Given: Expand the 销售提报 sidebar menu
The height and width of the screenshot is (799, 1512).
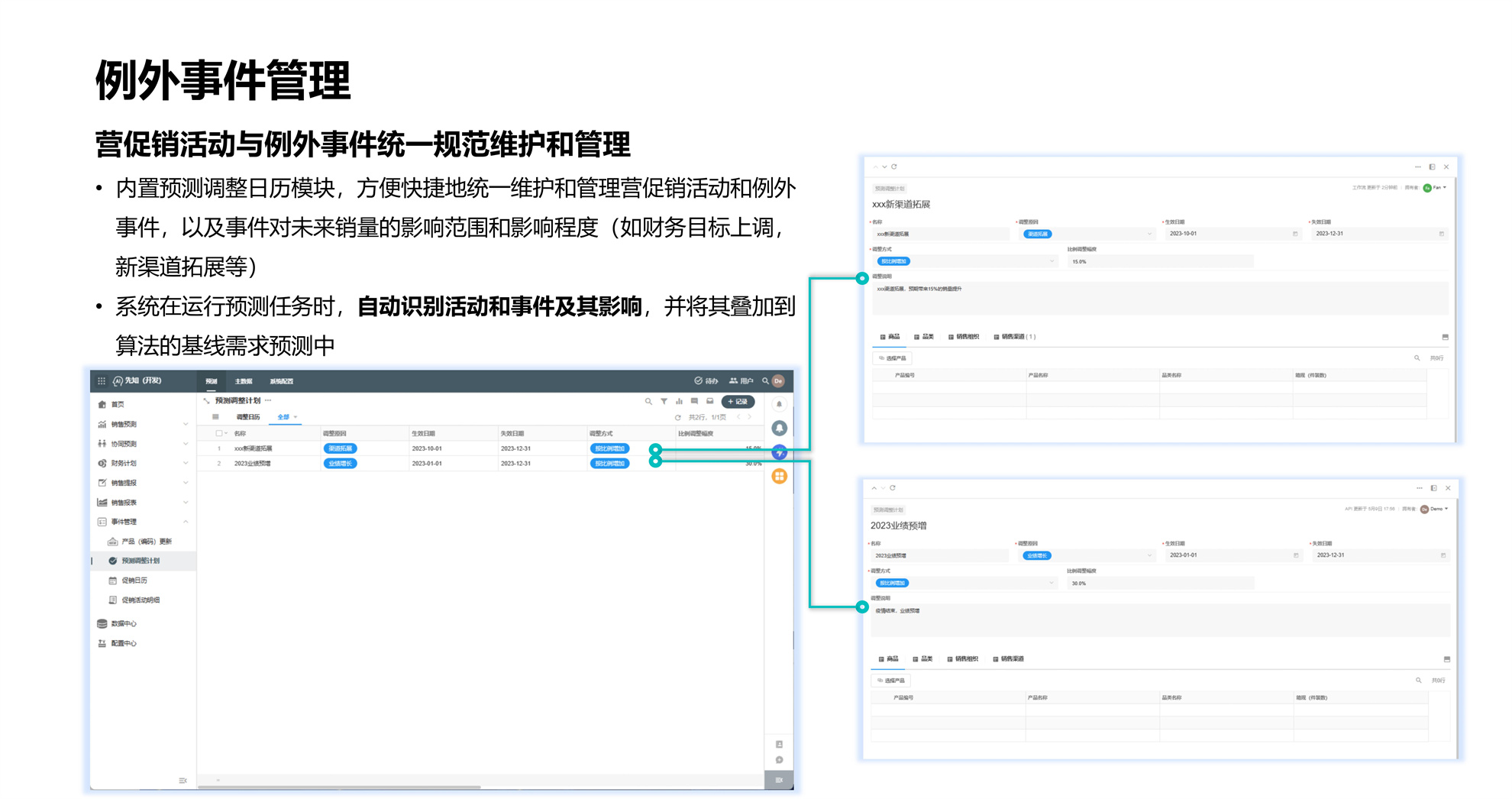Looking at the screenshot, I should pyautogui.click(x=143, y=483).
